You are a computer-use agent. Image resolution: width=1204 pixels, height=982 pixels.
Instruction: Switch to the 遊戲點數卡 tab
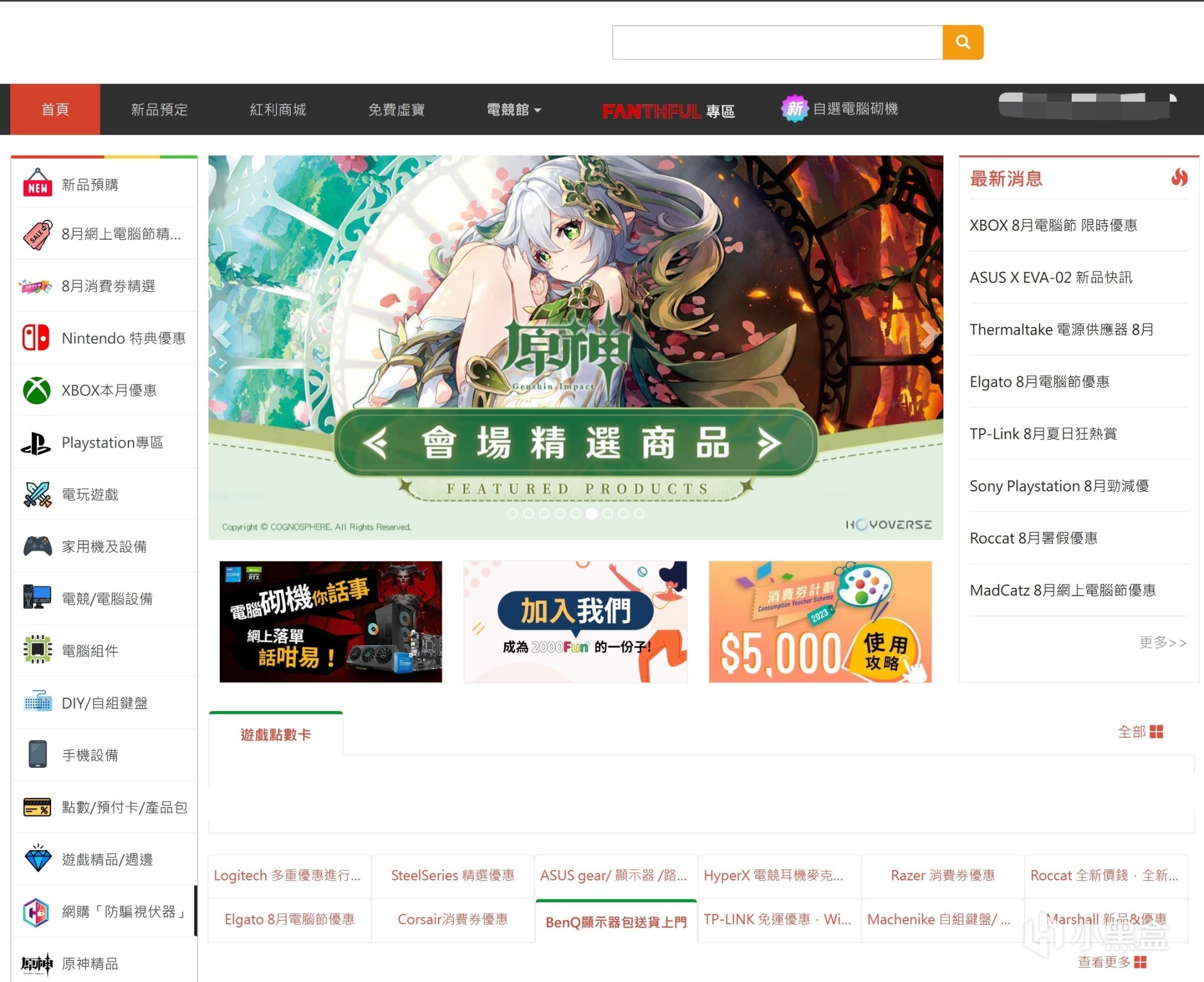tap(275, 734)
